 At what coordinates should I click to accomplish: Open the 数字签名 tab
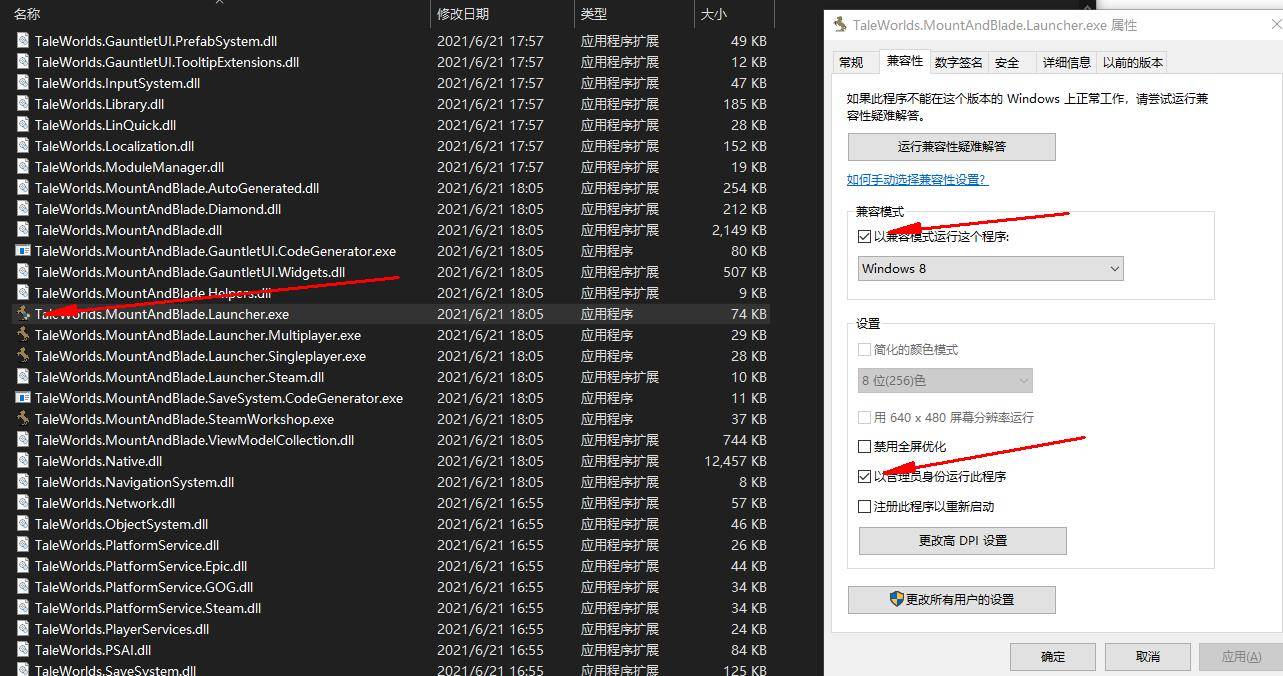(x=959, y=62)
